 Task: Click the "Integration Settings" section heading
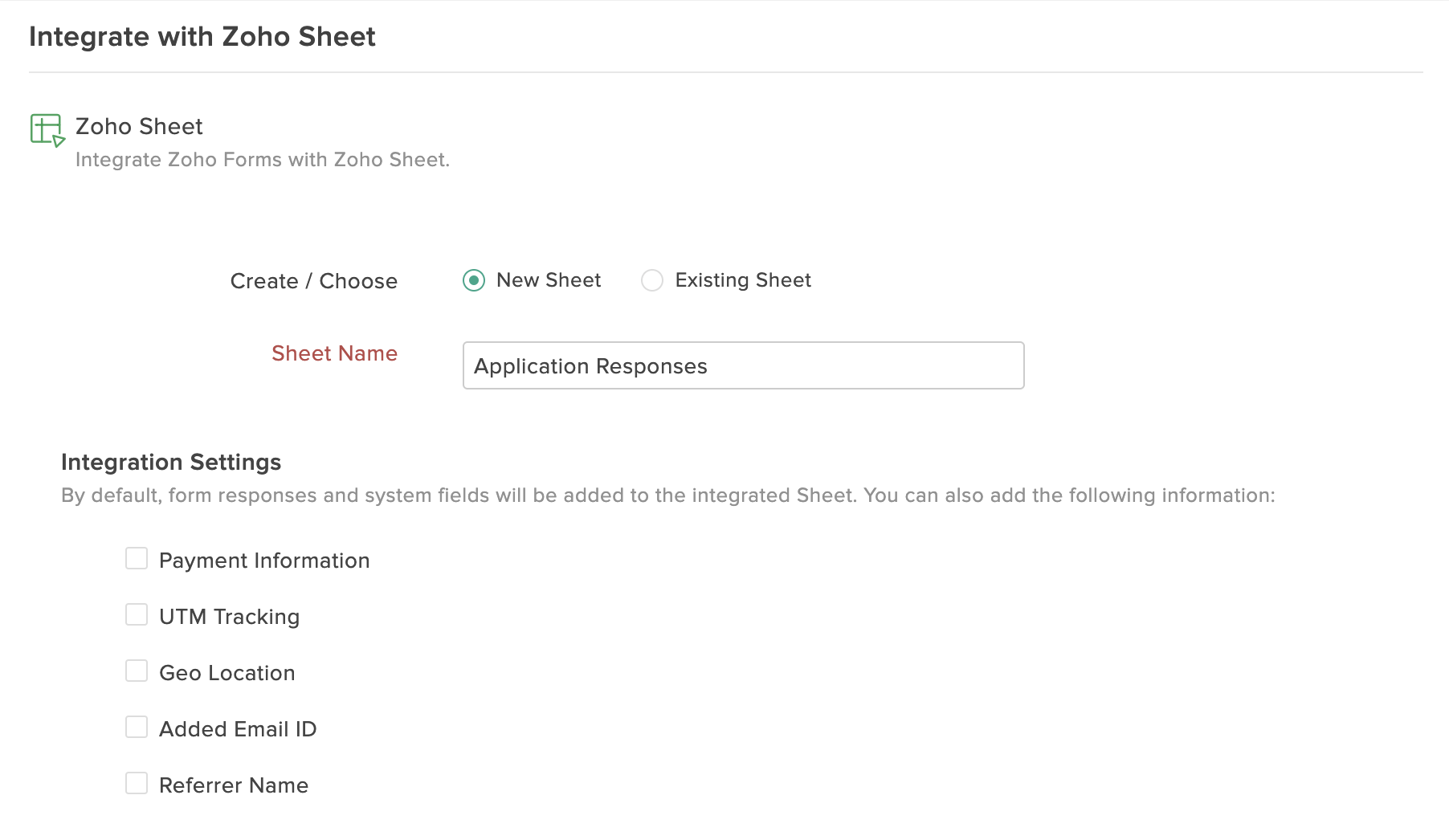(x=171, y=463)
